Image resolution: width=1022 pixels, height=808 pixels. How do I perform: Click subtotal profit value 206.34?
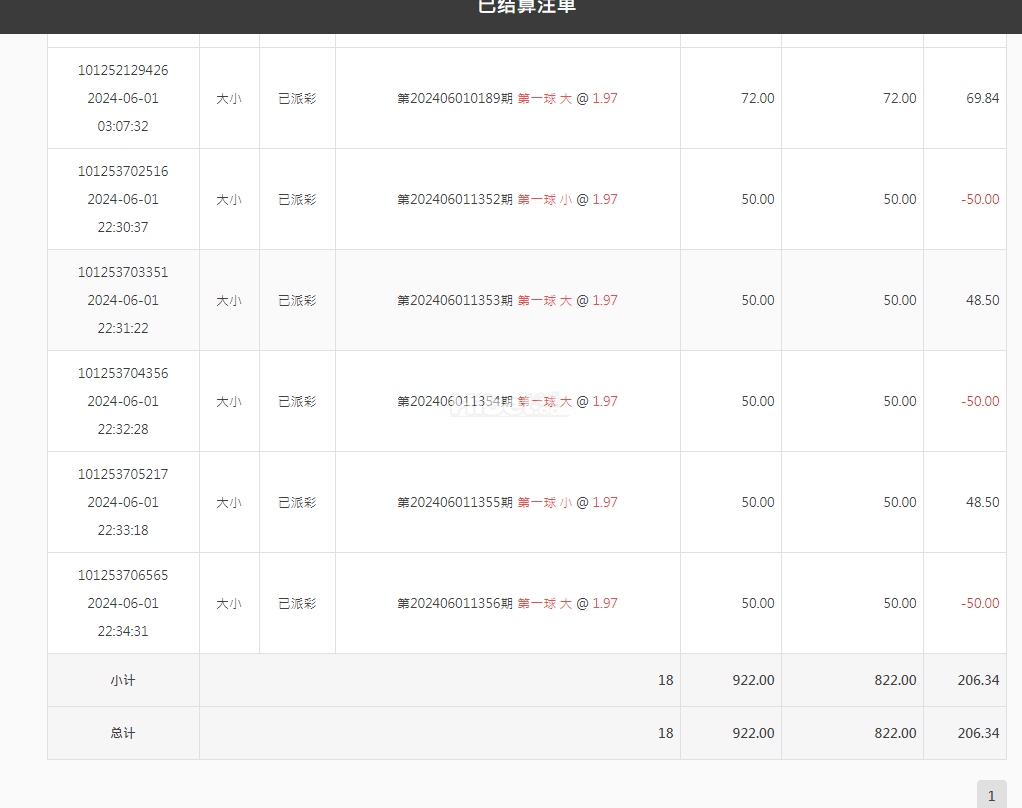pos(978,680)
